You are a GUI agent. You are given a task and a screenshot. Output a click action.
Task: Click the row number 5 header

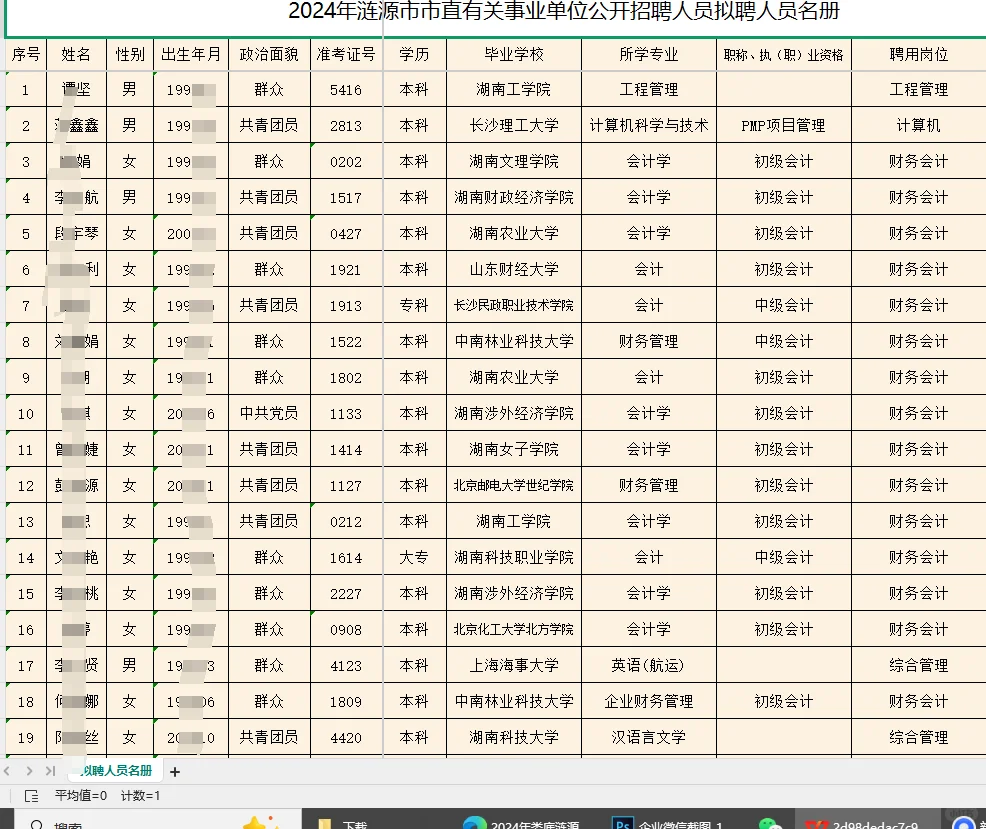tap(25, 233)
